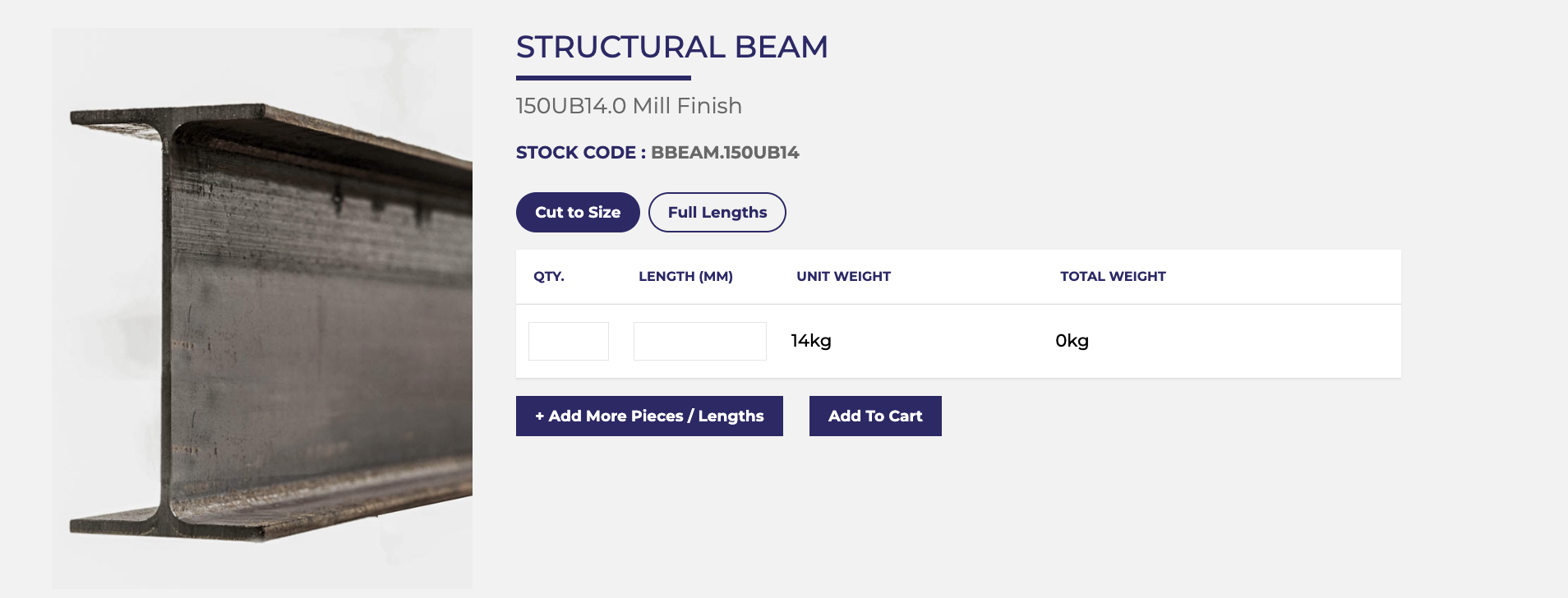Click the underline bar beneath the title
Screen dimensions: 1568x598
(603, 78)
